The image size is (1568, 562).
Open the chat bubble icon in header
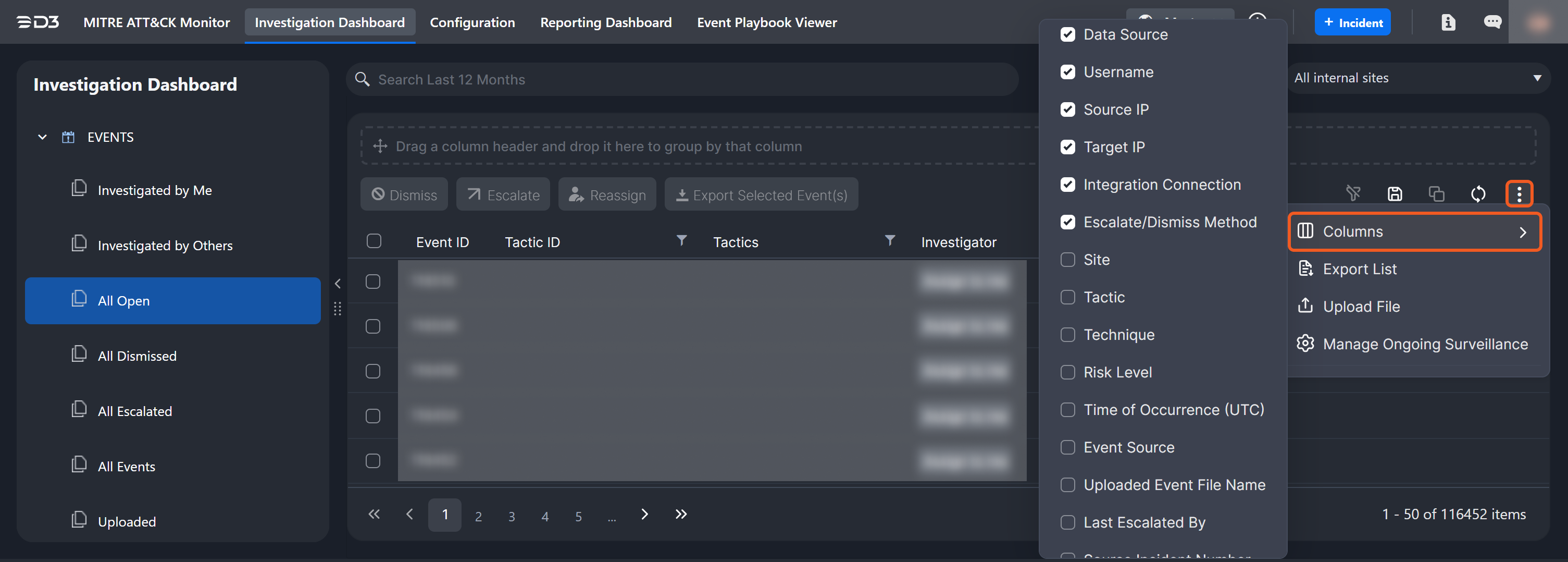pos(1492,22)
